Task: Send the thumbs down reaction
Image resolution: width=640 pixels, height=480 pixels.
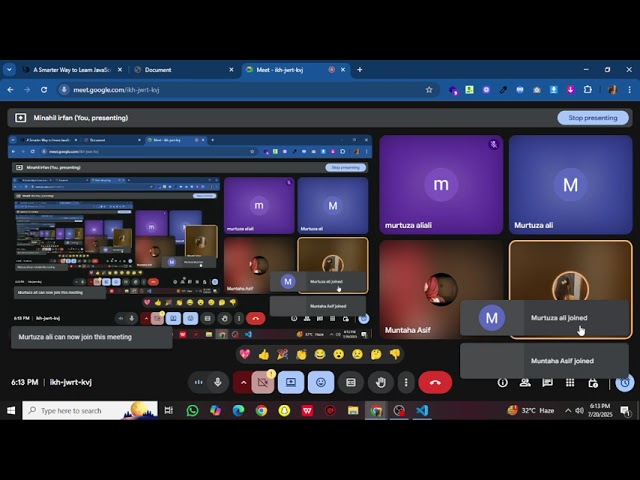Action: point(394,354)
